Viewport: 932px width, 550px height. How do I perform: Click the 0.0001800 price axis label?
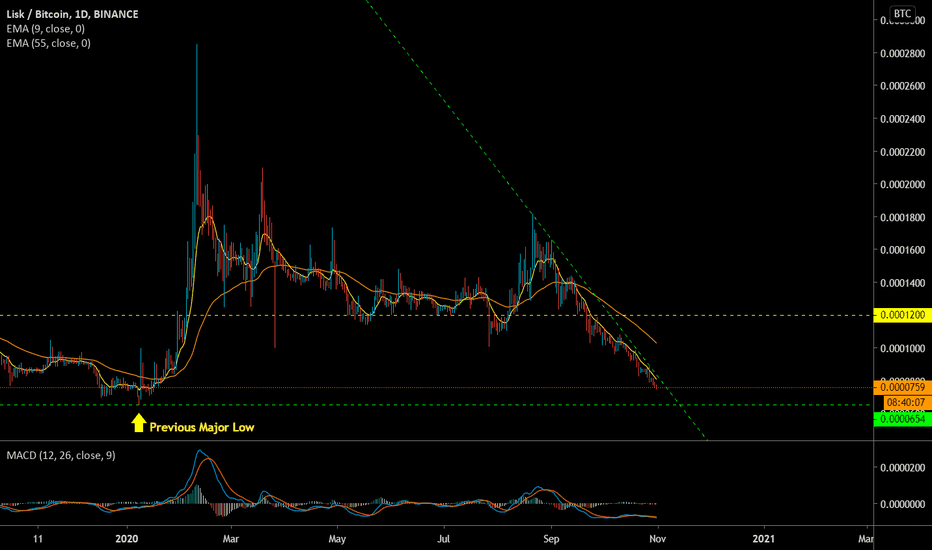902,218
